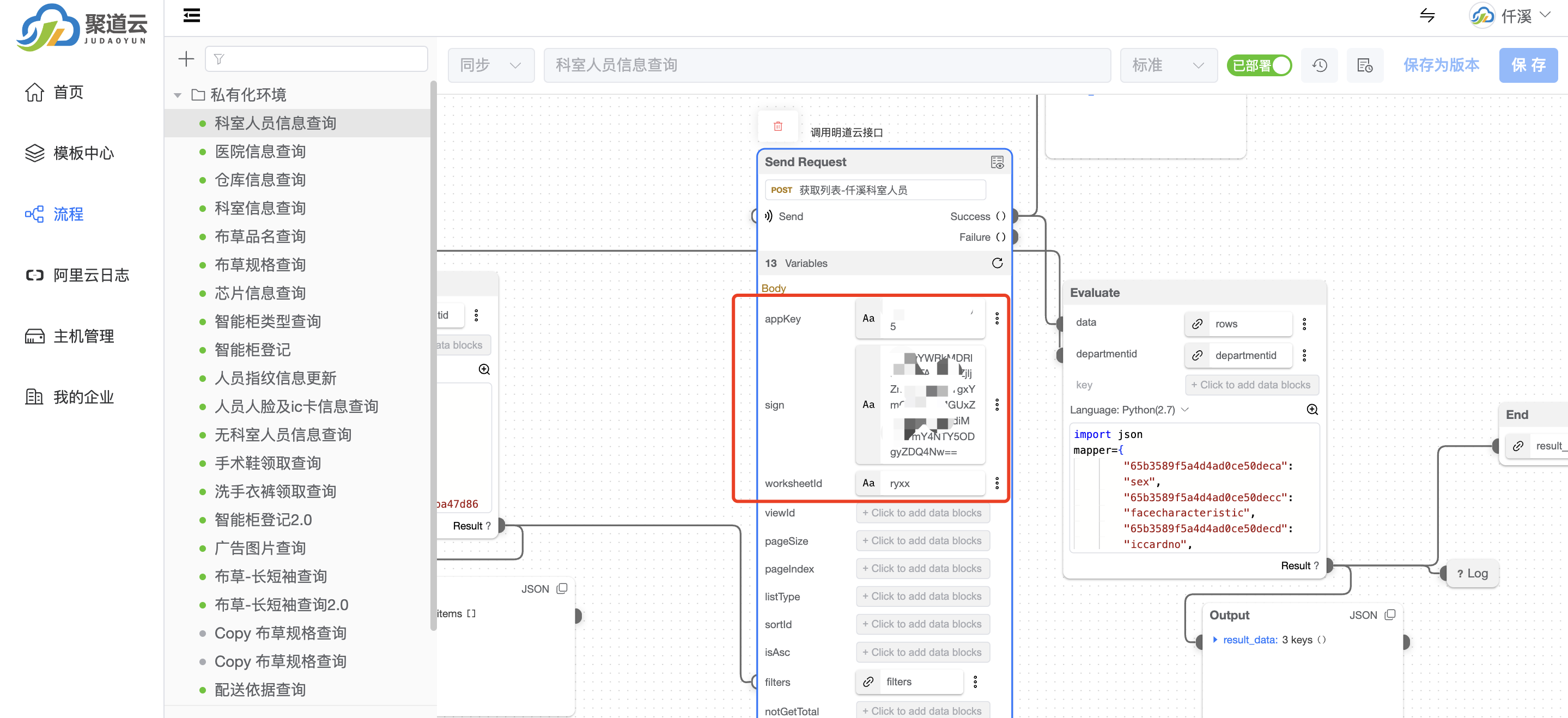Click link icon beside departmentid value
1568x718 pixels.
point(1196,355)
